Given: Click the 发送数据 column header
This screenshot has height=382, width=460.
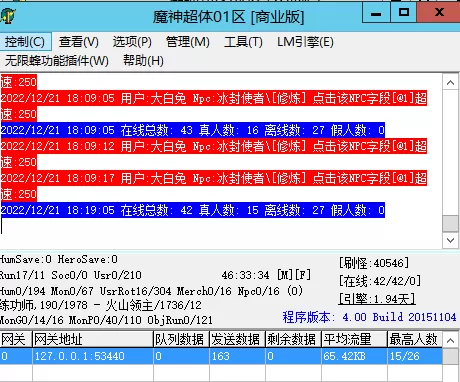Looking at the screenshot, I should click(237, 340).
